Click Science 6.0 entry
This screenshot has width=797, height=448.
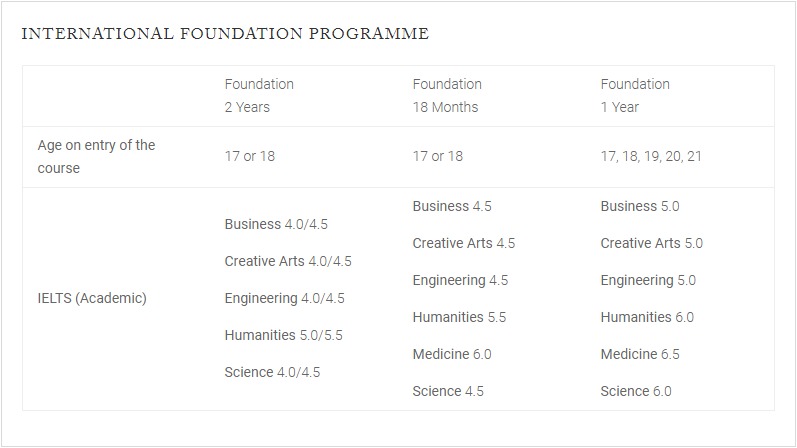pyautogui.click(x=636, y=391)
